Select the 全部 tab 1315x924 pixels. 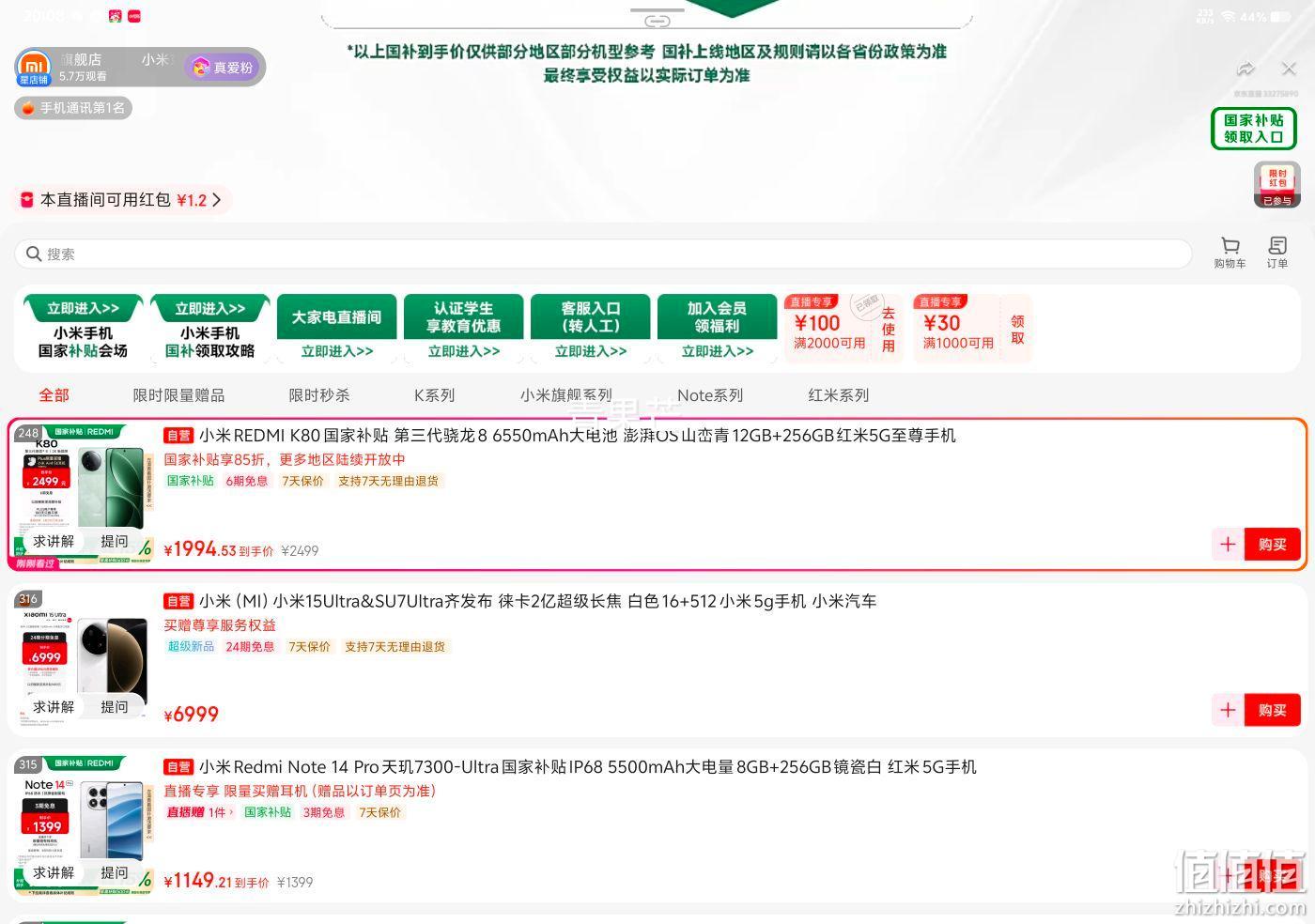(54, 395)
